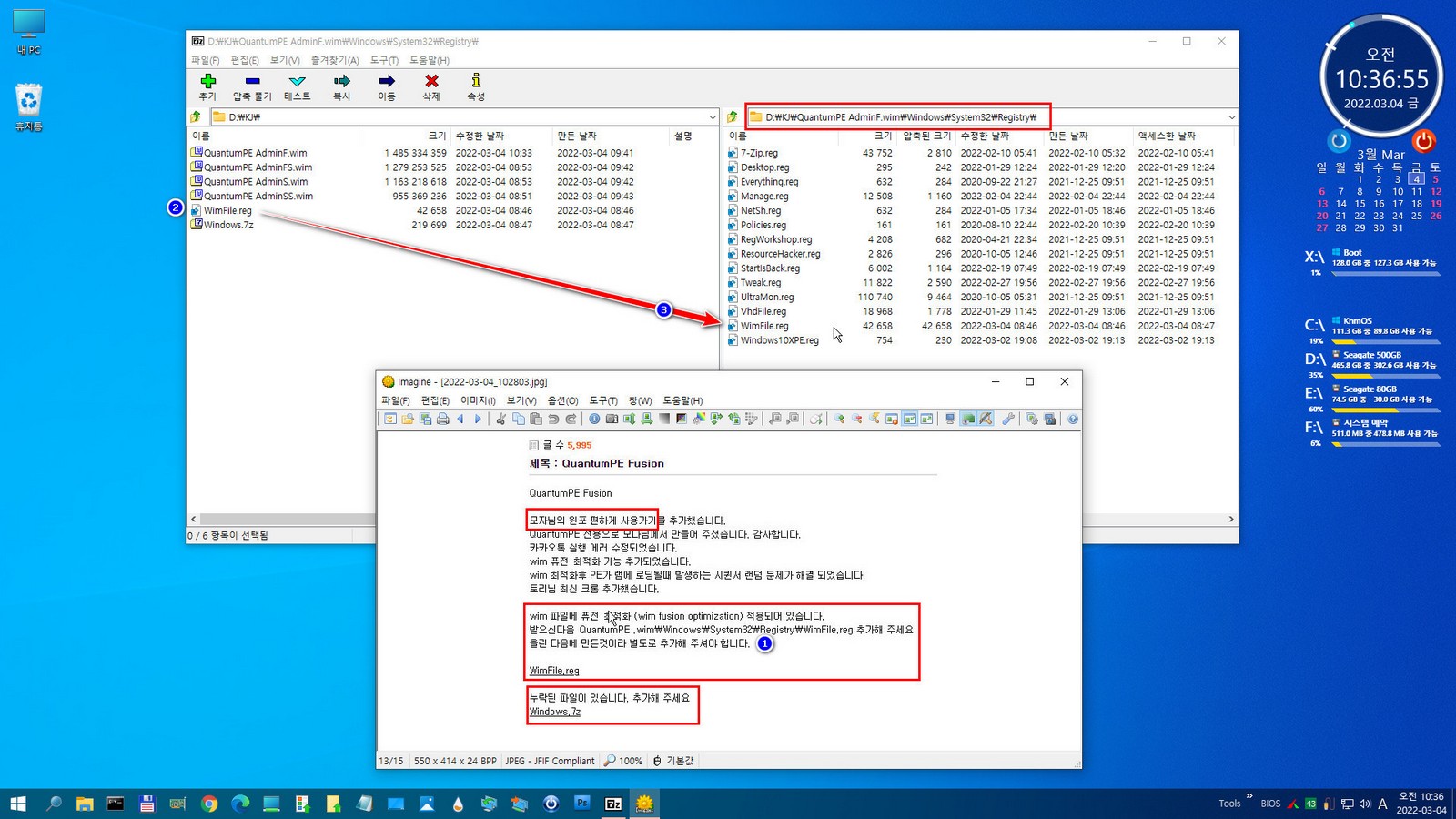Image resolution: width=1456 pixels, height=819 pixels.
Task: Click the grayscale icon in Imagine toolbar
Action: (x=664, y=419)
